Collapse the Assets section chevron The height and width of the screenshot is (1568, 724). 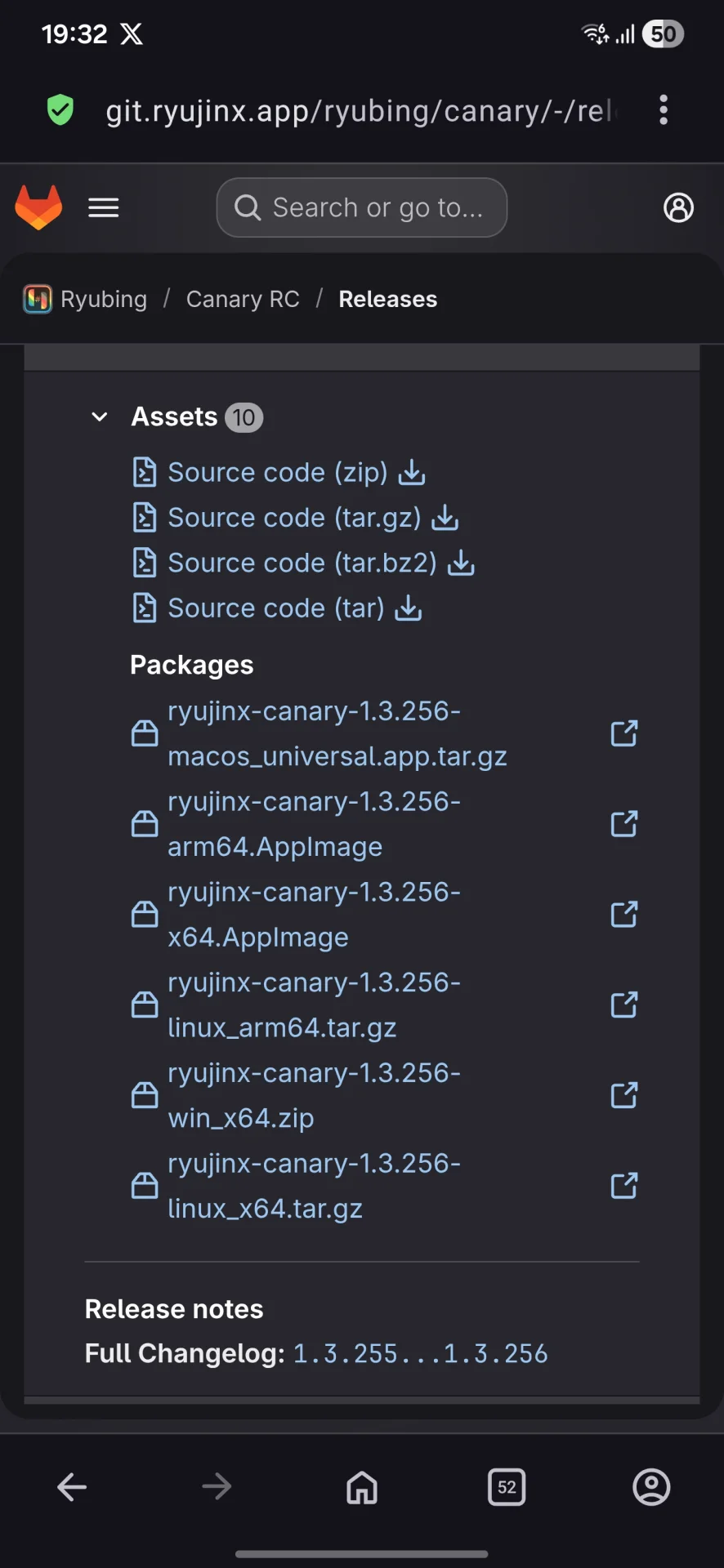tap(100, 417)
